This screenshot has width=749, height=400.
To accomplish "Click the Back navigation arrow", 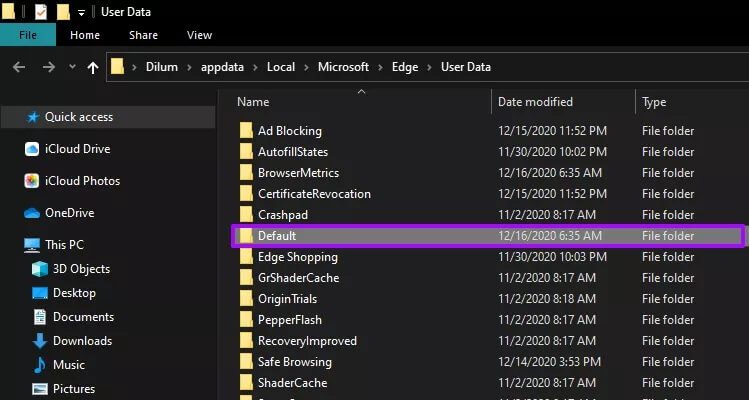I will tap(19, 67).
